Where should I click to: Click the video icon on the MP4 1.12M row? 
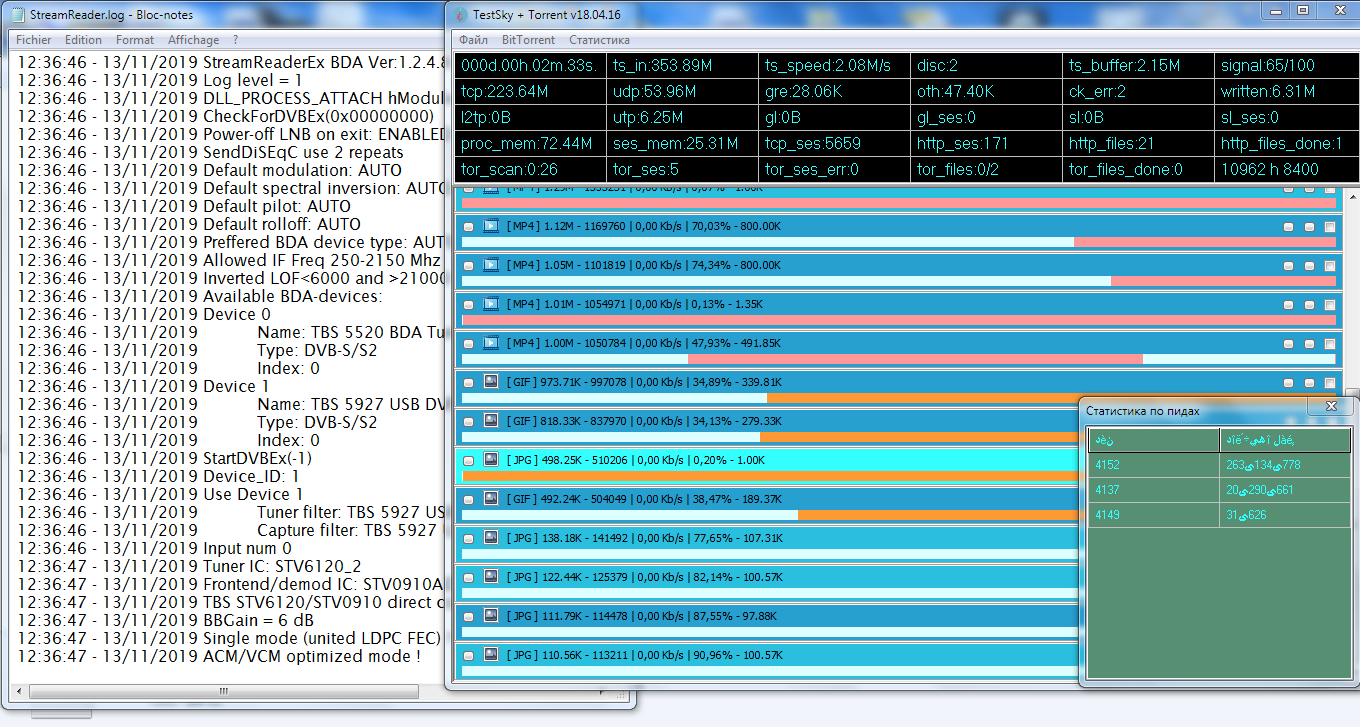(x=491, y=227)
